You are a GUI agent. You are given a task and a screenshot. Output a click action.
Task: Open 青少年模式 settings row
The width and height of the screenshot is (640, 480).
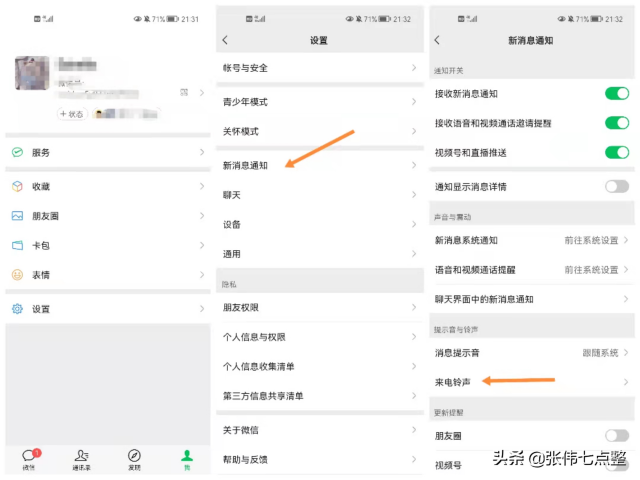pyautogui.click(x=320, y=102)
